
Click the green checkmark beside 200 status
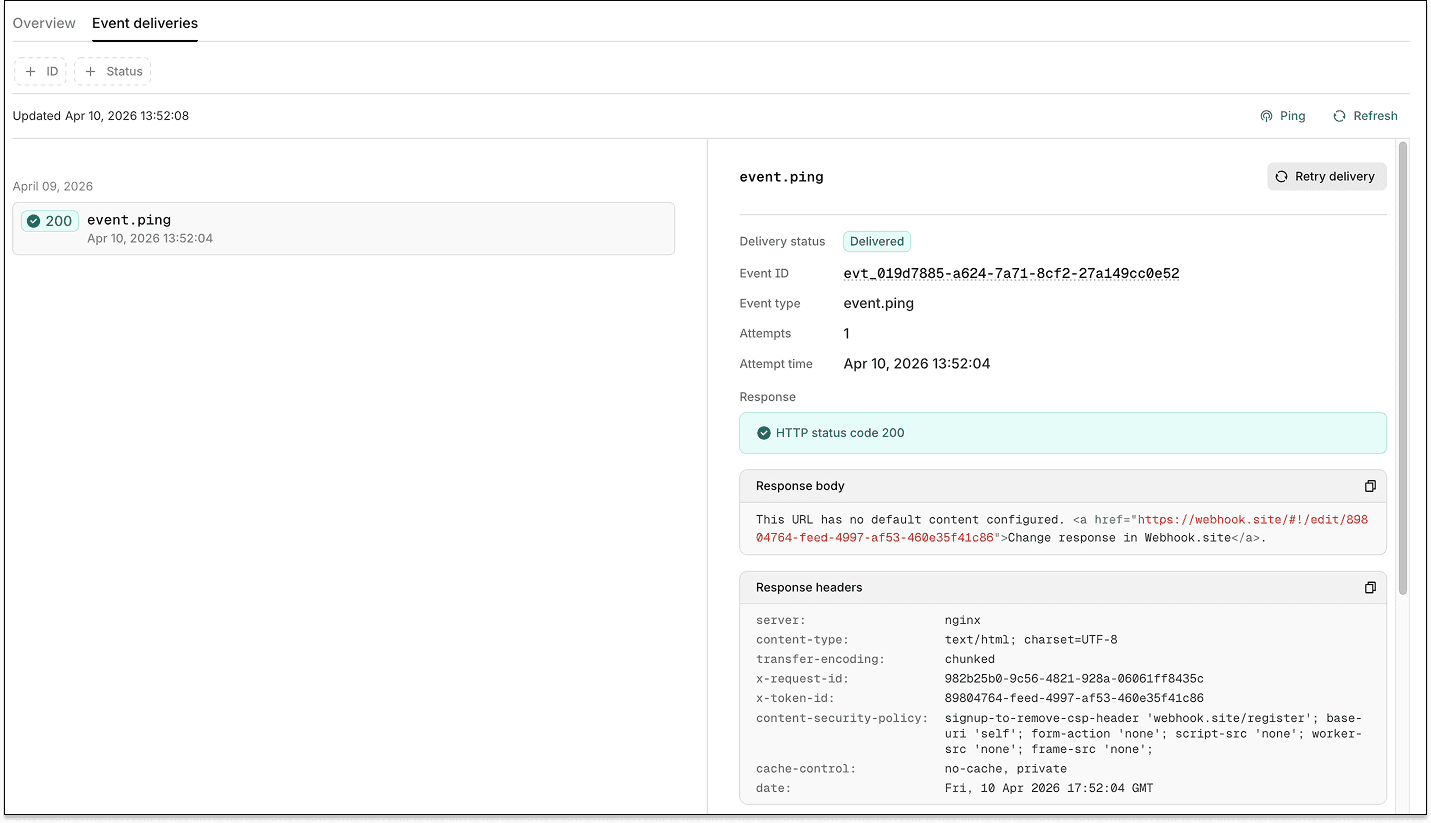point(33,221)
